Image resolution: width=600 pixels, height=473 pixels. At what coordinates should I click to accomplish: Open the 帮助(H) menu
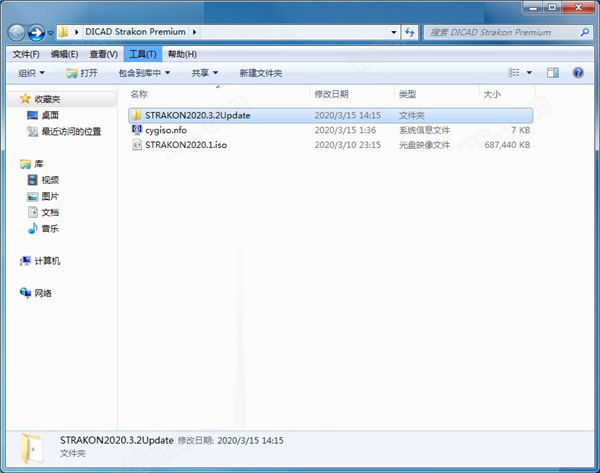(182, 54)
